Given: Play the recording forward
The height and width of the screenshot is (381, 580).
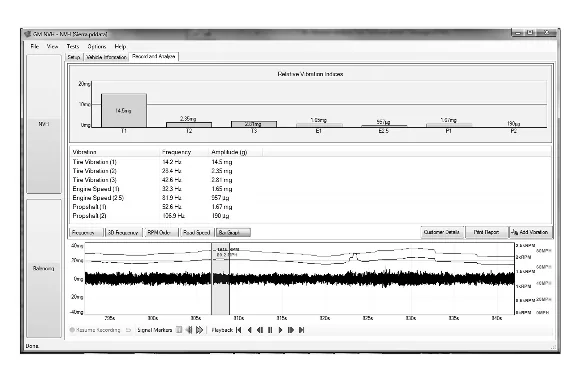Looking at the screenshot, I should click(280, 330).
